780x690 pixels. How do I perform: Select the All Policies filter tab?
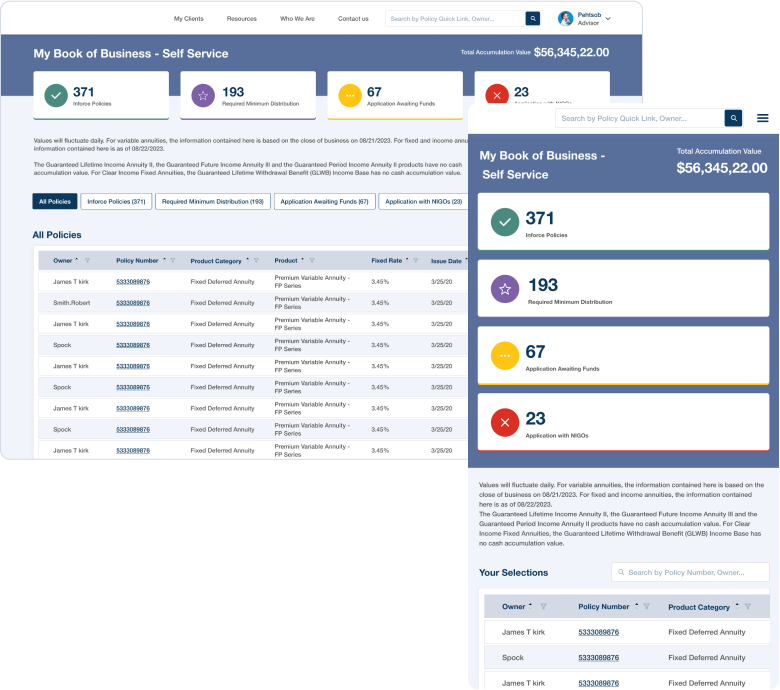coord(55,201)
